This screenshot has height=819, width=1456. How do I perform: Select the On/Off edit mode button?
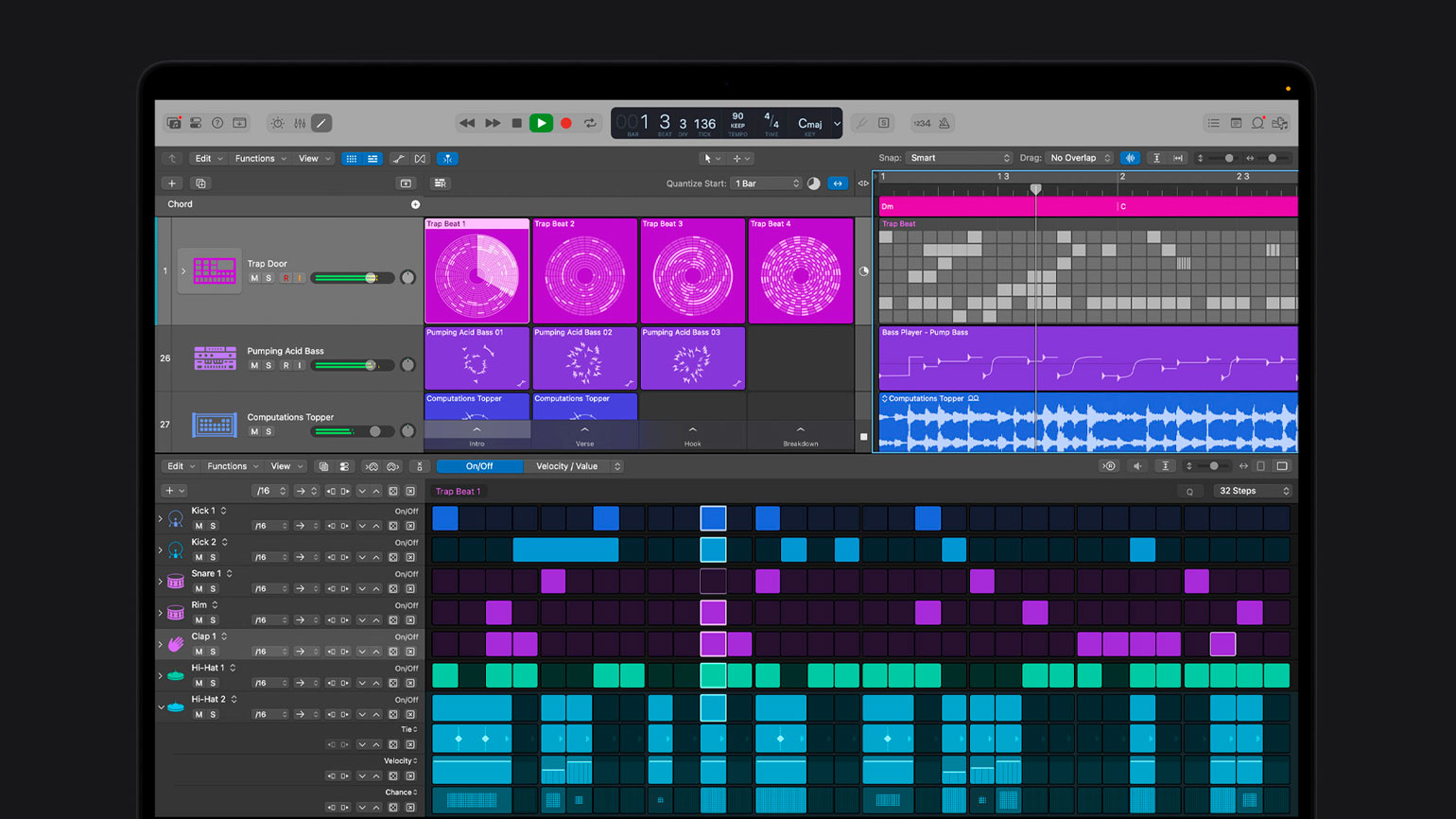[x=479, y=466]
